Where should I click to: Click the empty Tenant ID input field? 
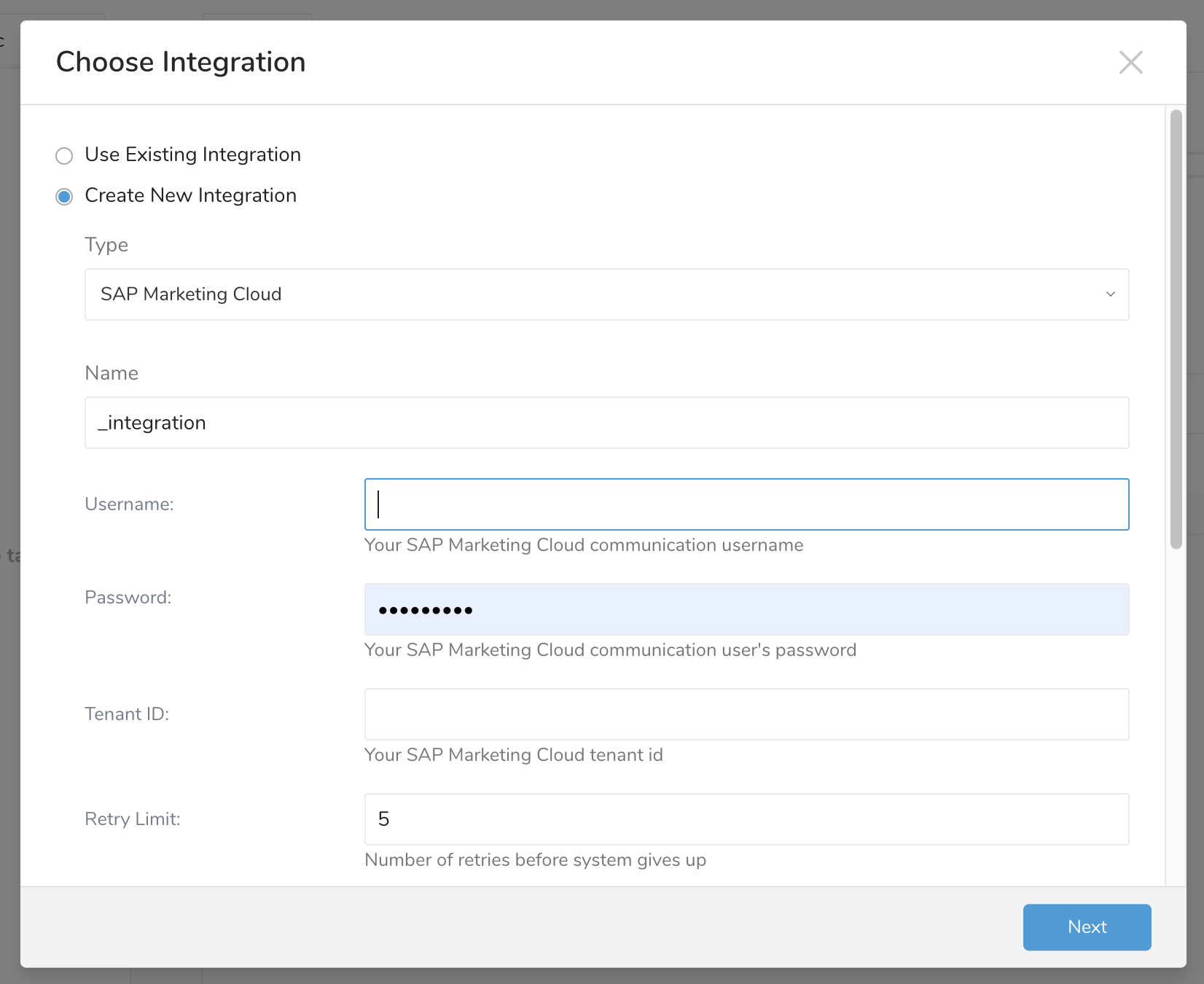click(746, 714)
